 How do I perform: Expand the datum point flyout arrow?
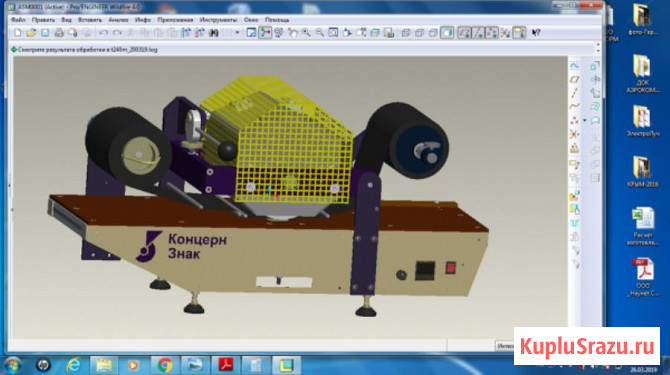coord(585,120)
